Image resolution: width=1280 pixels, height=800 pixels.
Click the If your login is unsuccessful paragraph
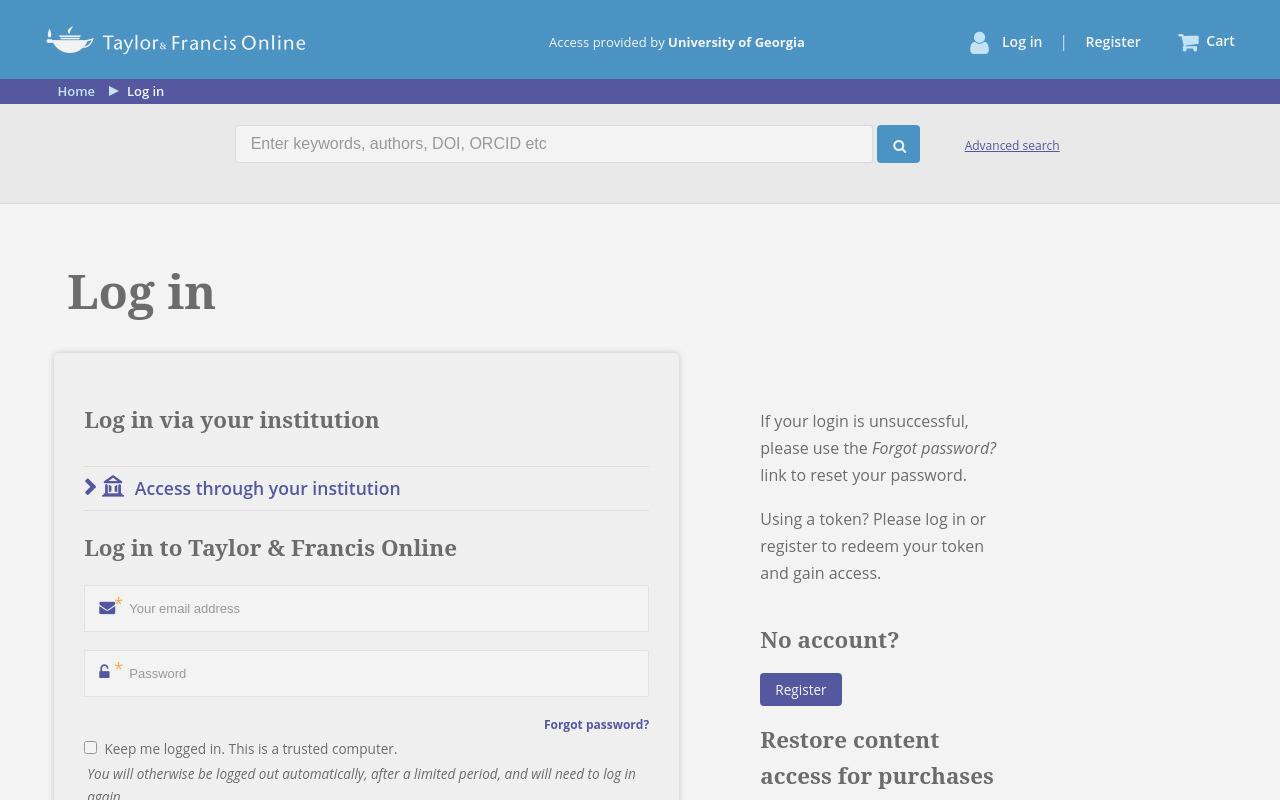(x=878, y=448)
